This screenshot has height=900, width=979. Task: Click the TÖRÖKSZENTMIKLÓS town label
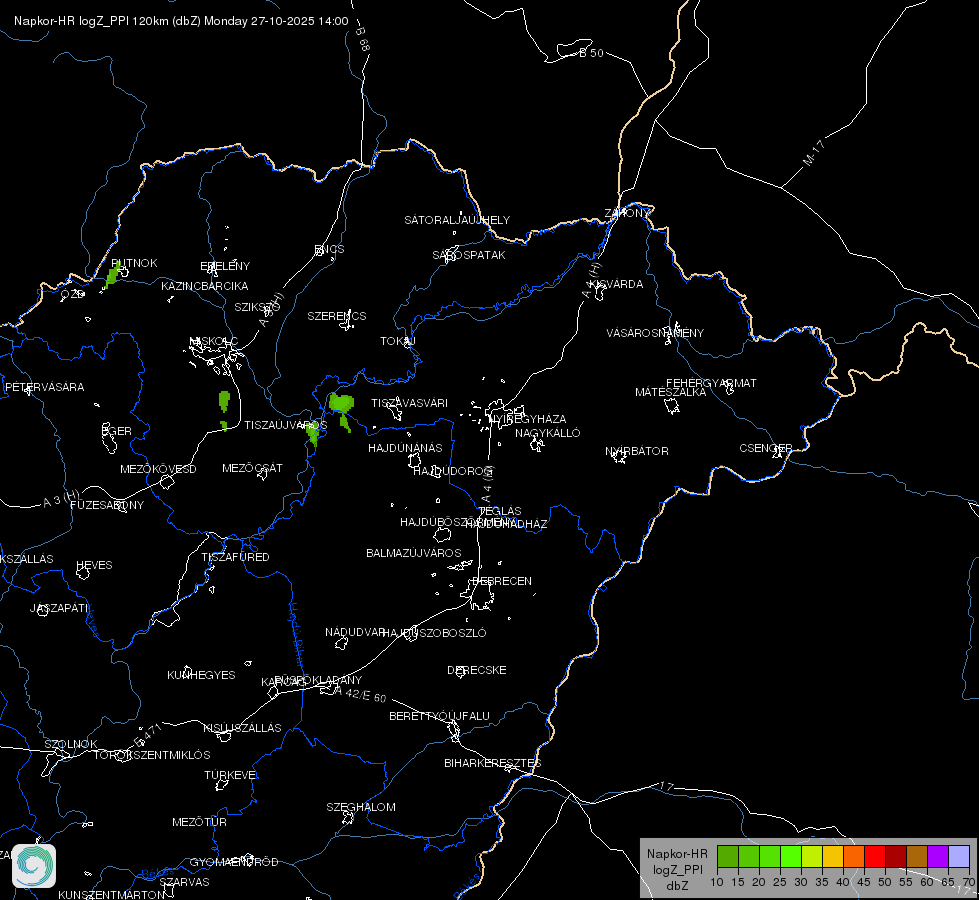pyautogui.click(x=152, y=755)
